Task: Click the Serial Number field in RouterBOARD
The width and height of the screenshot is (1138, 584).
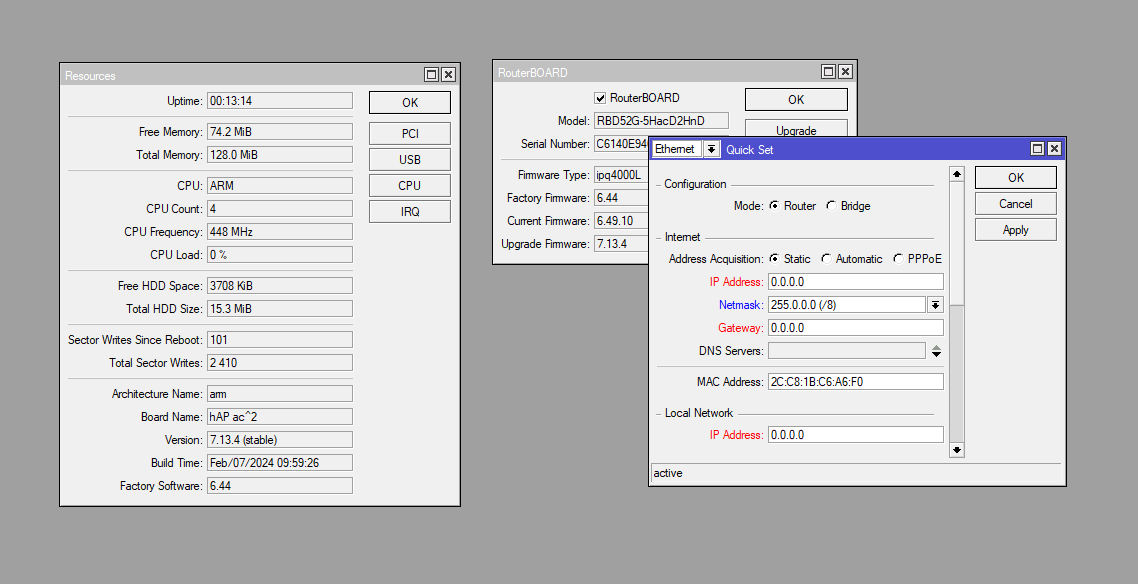Action: 621,144
